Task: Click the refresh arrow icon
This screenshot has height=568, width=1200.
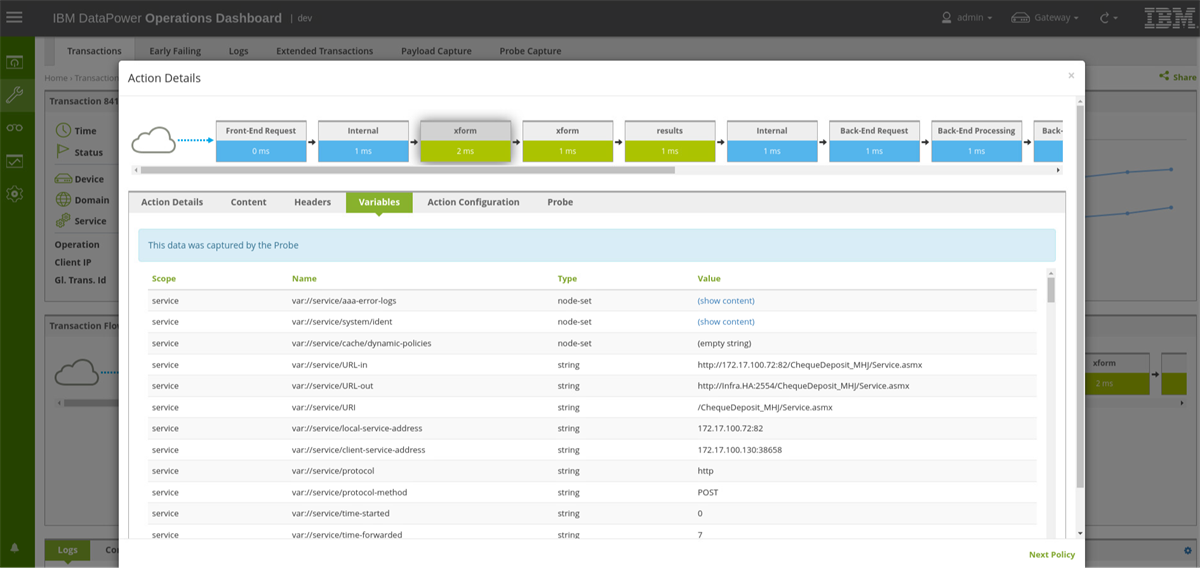Action: (1104, 17)
